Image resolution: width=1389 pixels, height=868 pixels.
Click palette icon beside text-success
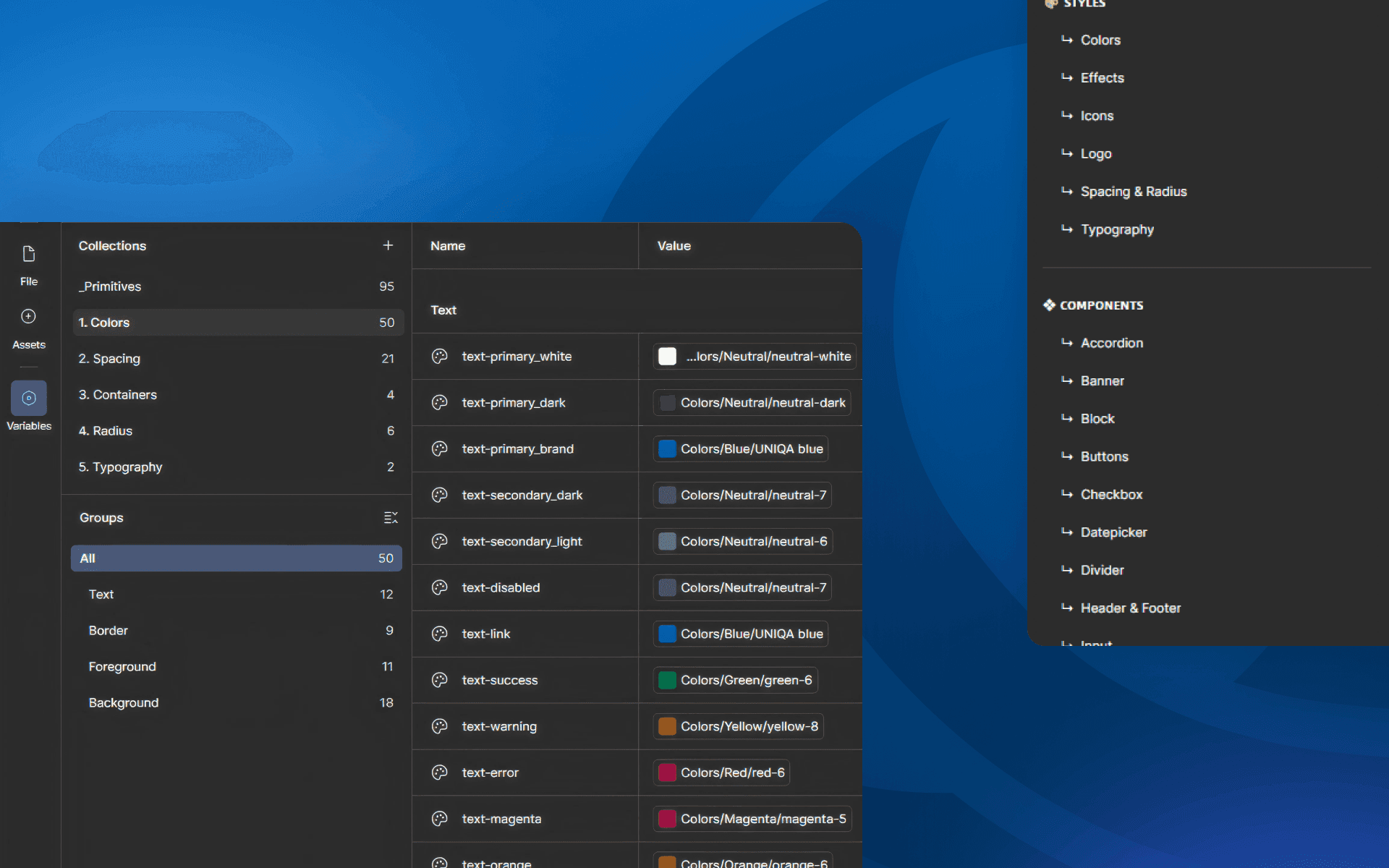pyautogui.click(x=440, y=681)
